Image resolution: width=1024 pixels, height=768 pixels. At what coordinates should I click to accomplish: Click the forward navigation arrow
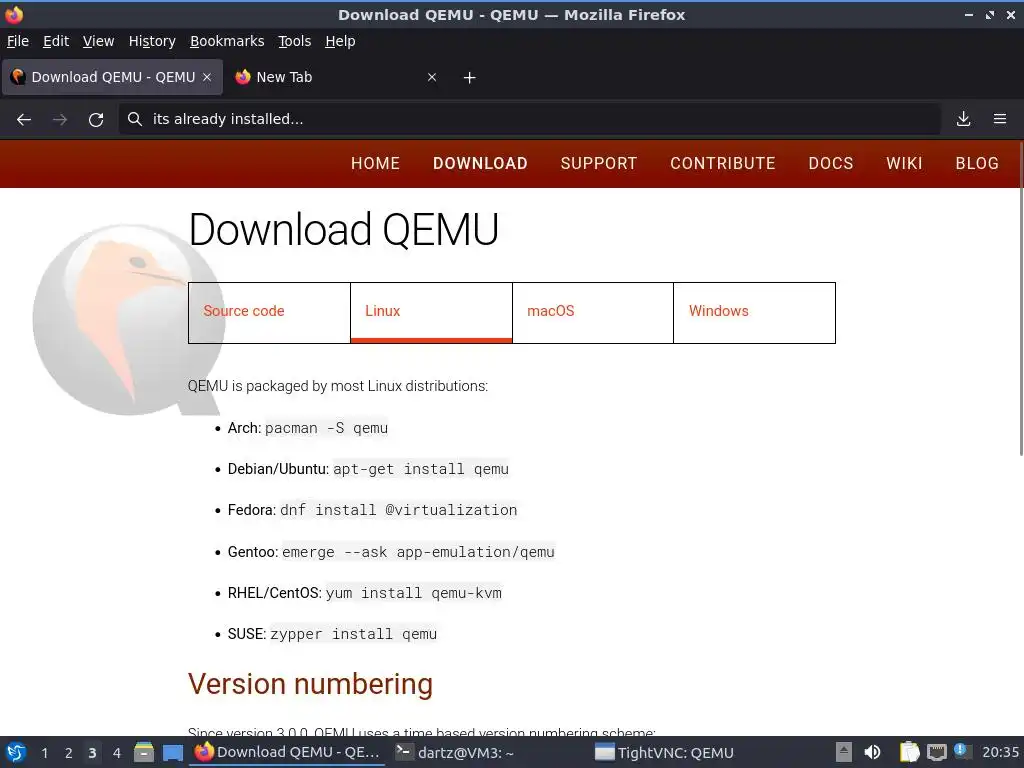[60, 120]
